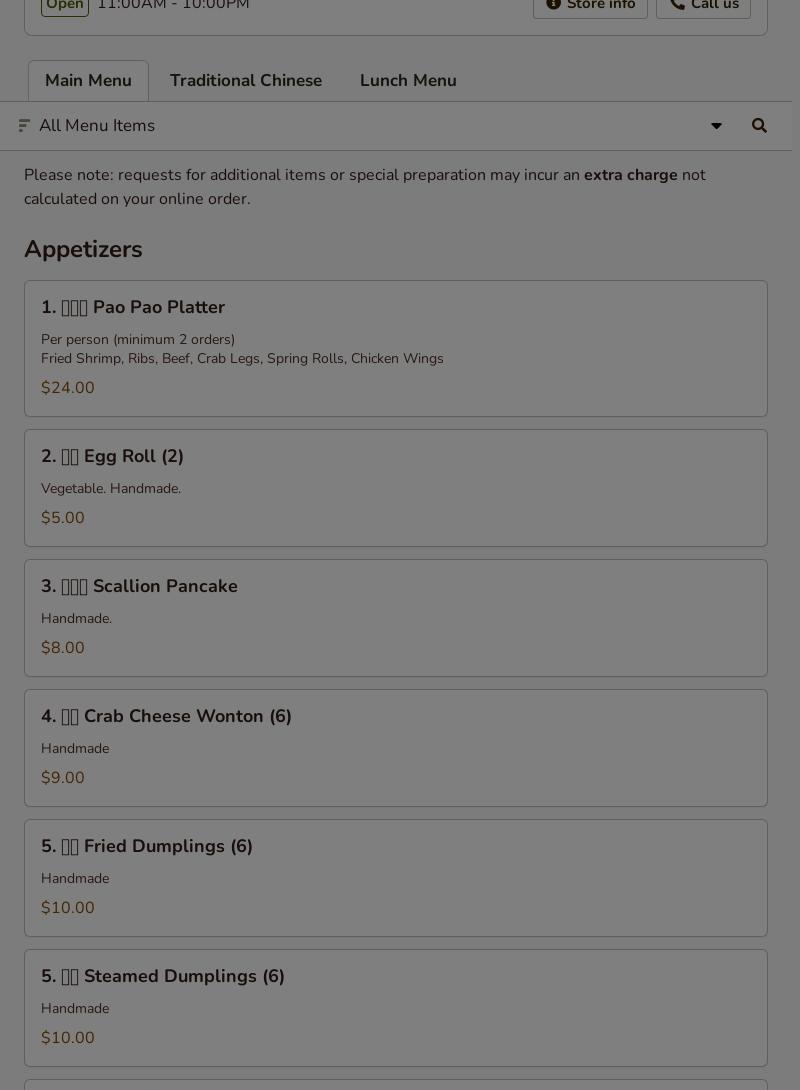The image size is (800, 1090).
Task: Open the Scallion Pancake menu card
Action: 396,618
